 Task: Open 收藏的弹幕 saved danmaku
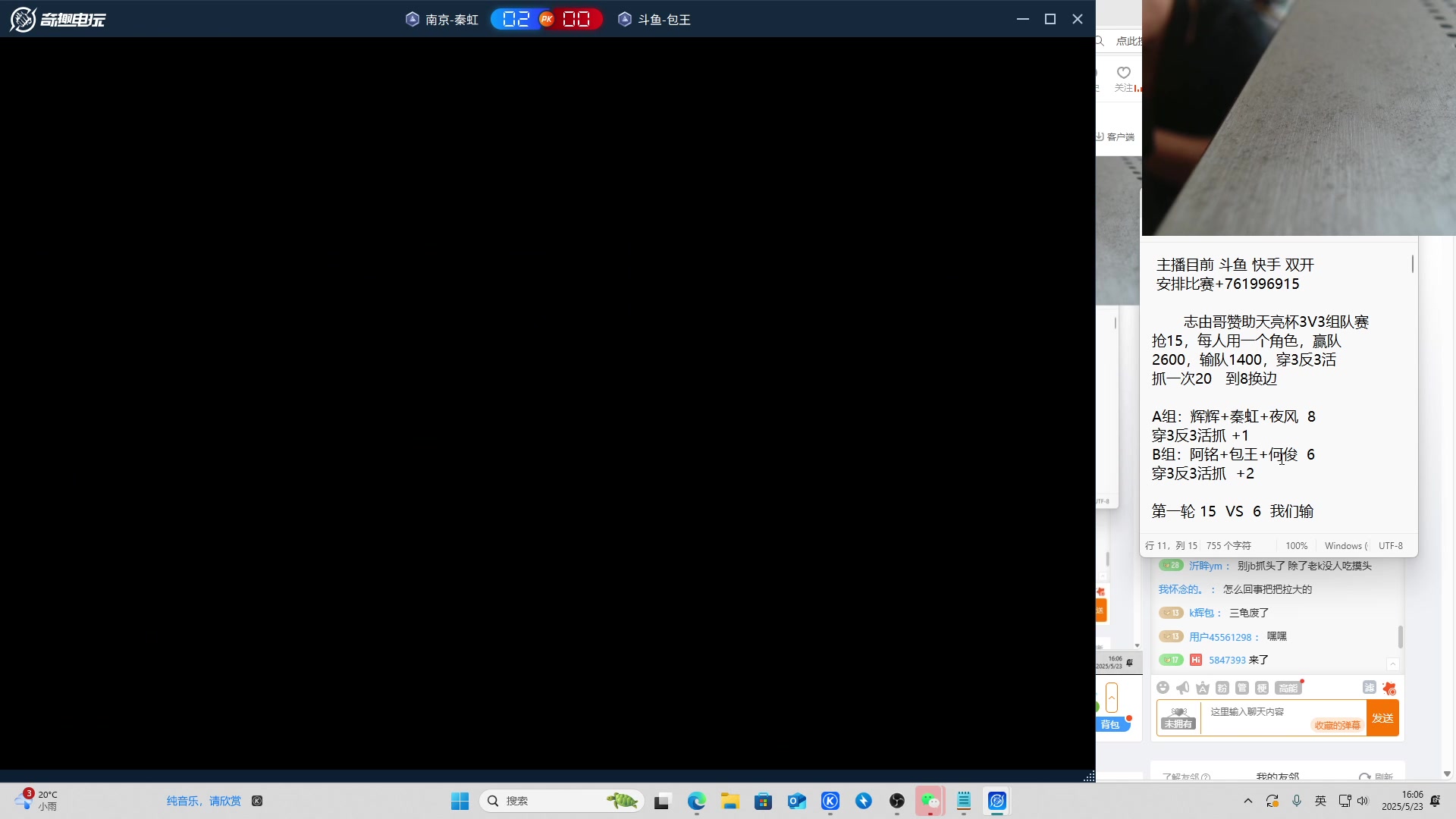point(1337,725)
